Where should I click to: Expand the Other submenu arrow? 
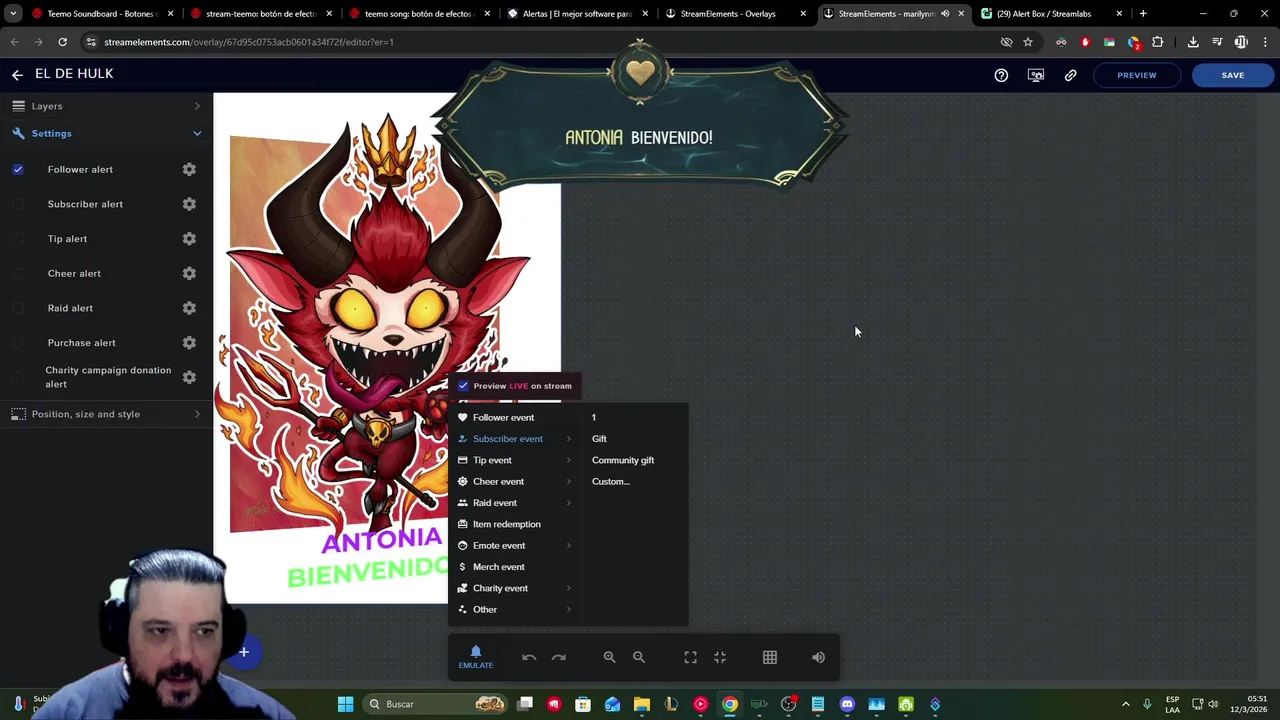coord(569,610)
